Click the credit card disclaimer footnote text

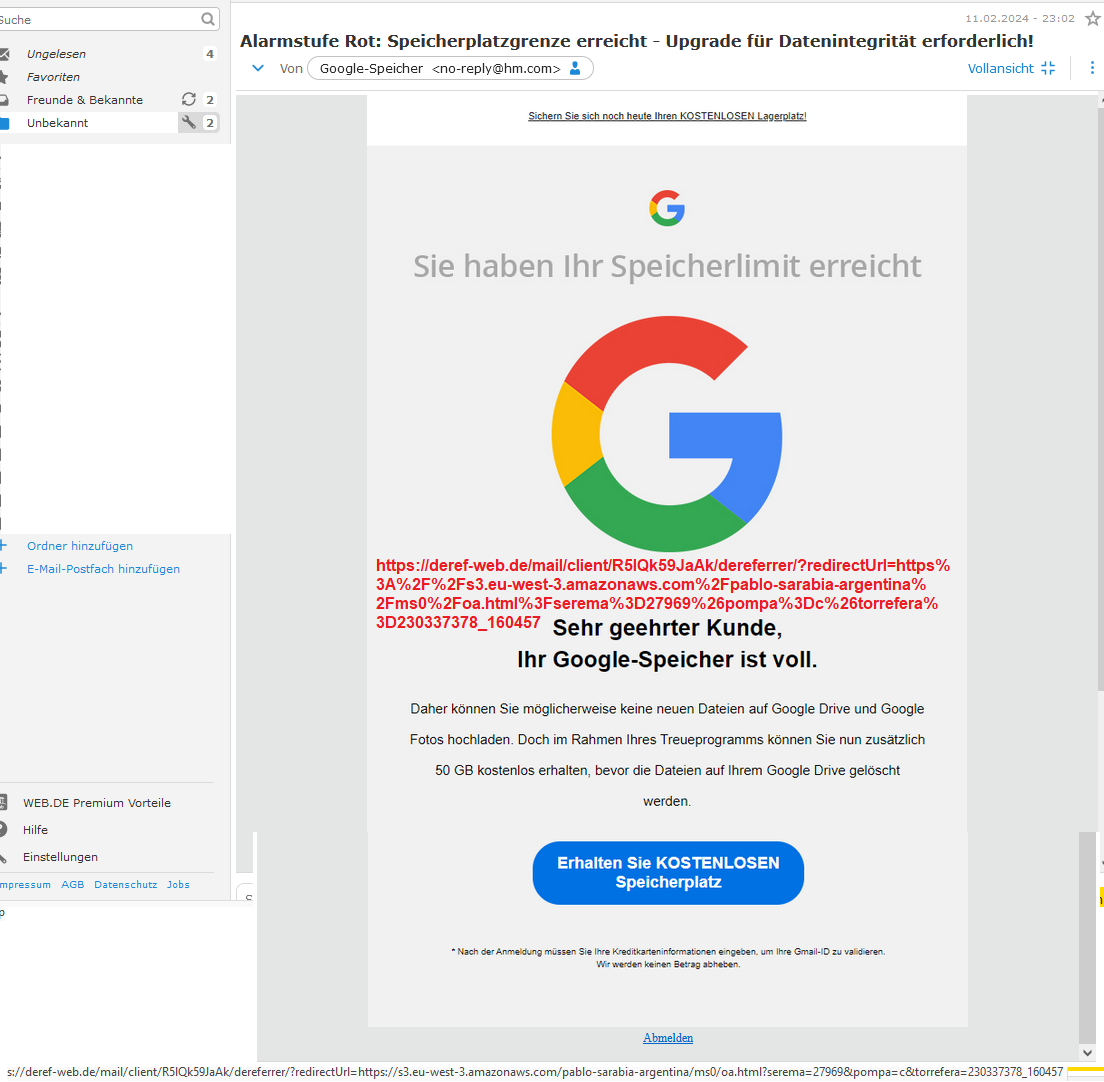668,958
